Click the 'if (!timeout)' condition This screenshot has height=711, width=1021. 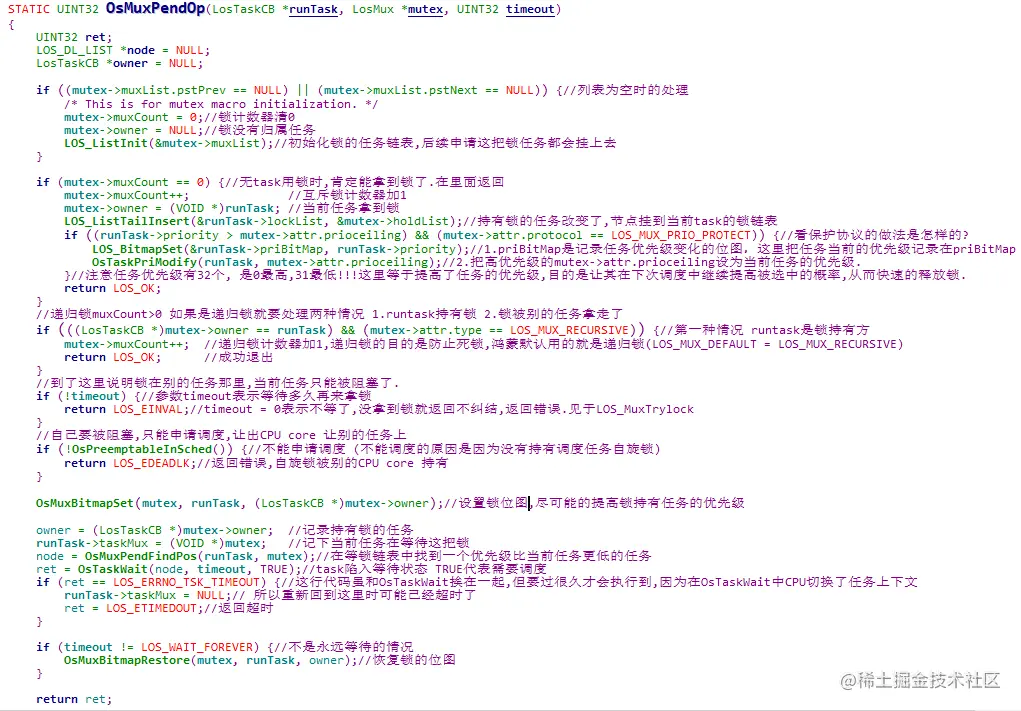(x=81, y=396)
